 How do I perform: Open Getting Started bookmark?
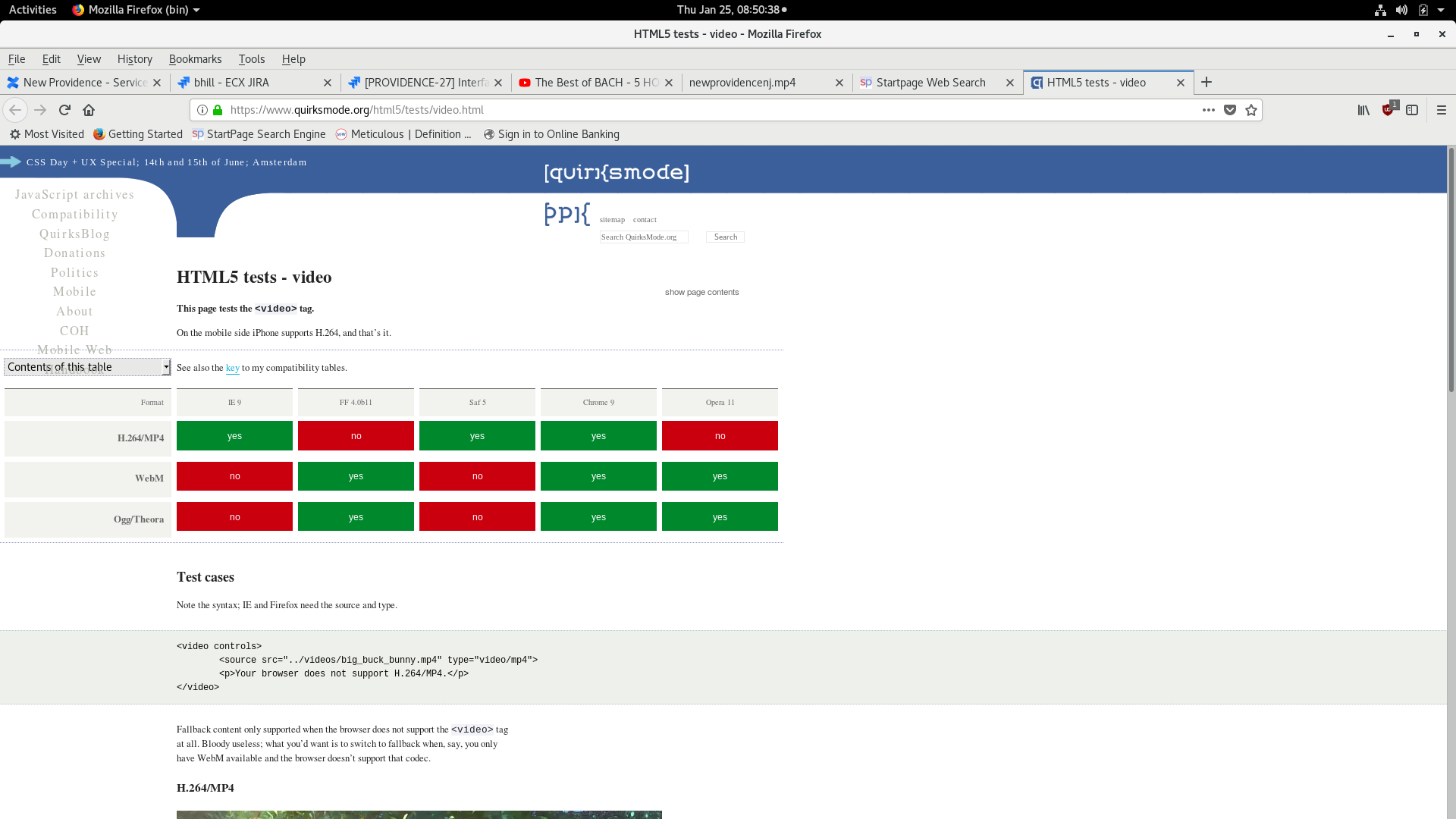[138, 134]
